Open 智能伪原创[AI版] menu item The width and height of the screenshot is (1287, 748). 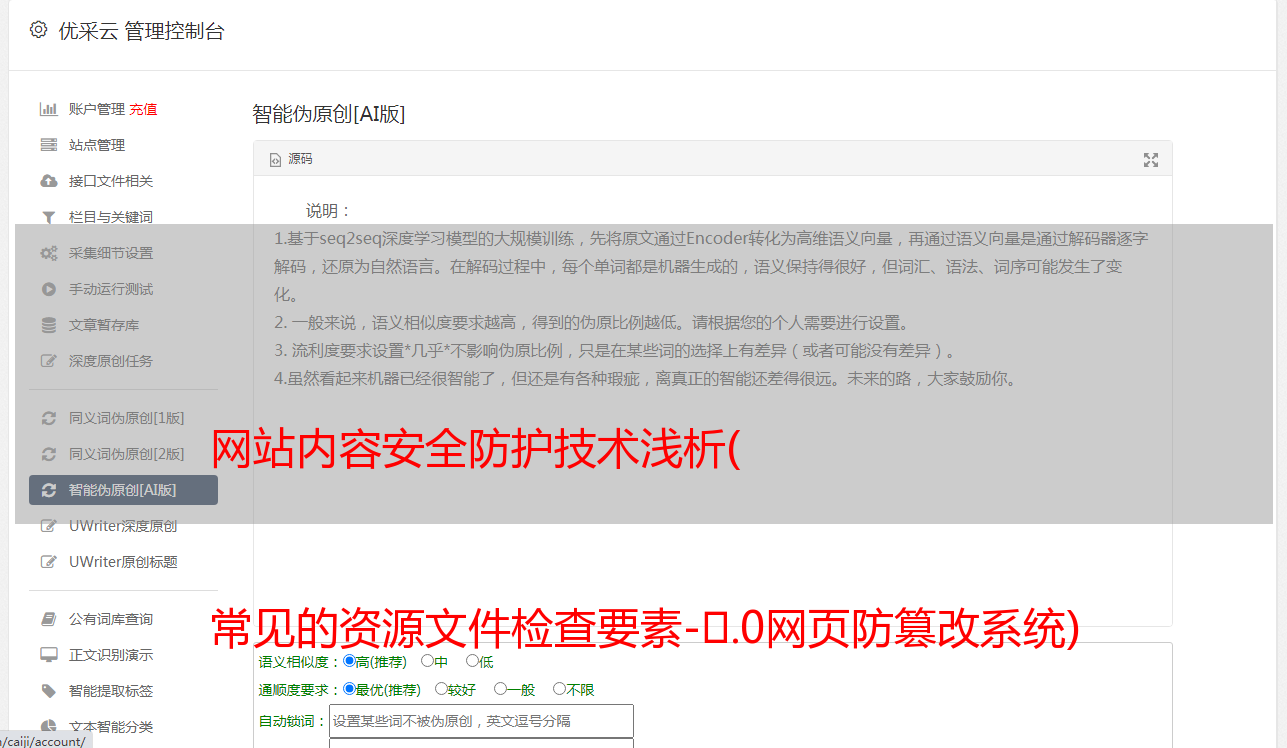[123, 490]
